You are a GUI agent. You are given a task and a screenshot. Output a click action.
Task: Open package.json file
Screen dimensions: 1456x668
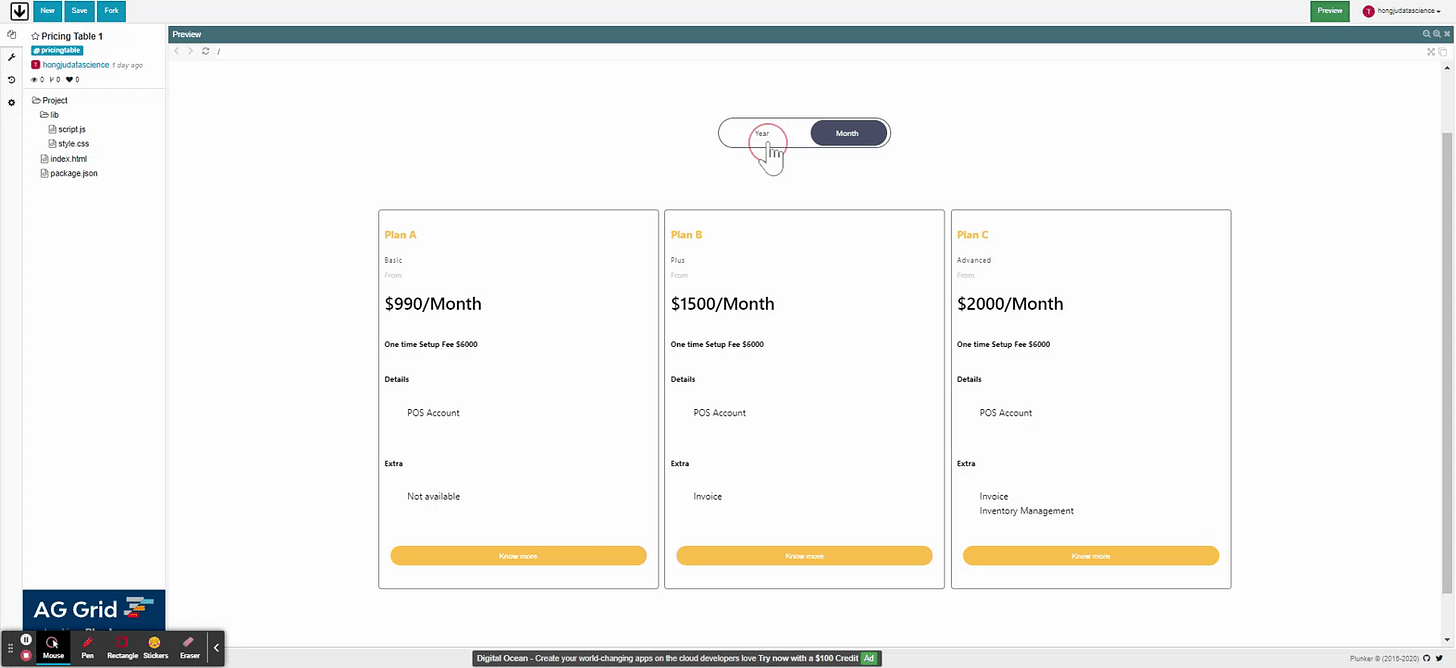tap(68, 173)
